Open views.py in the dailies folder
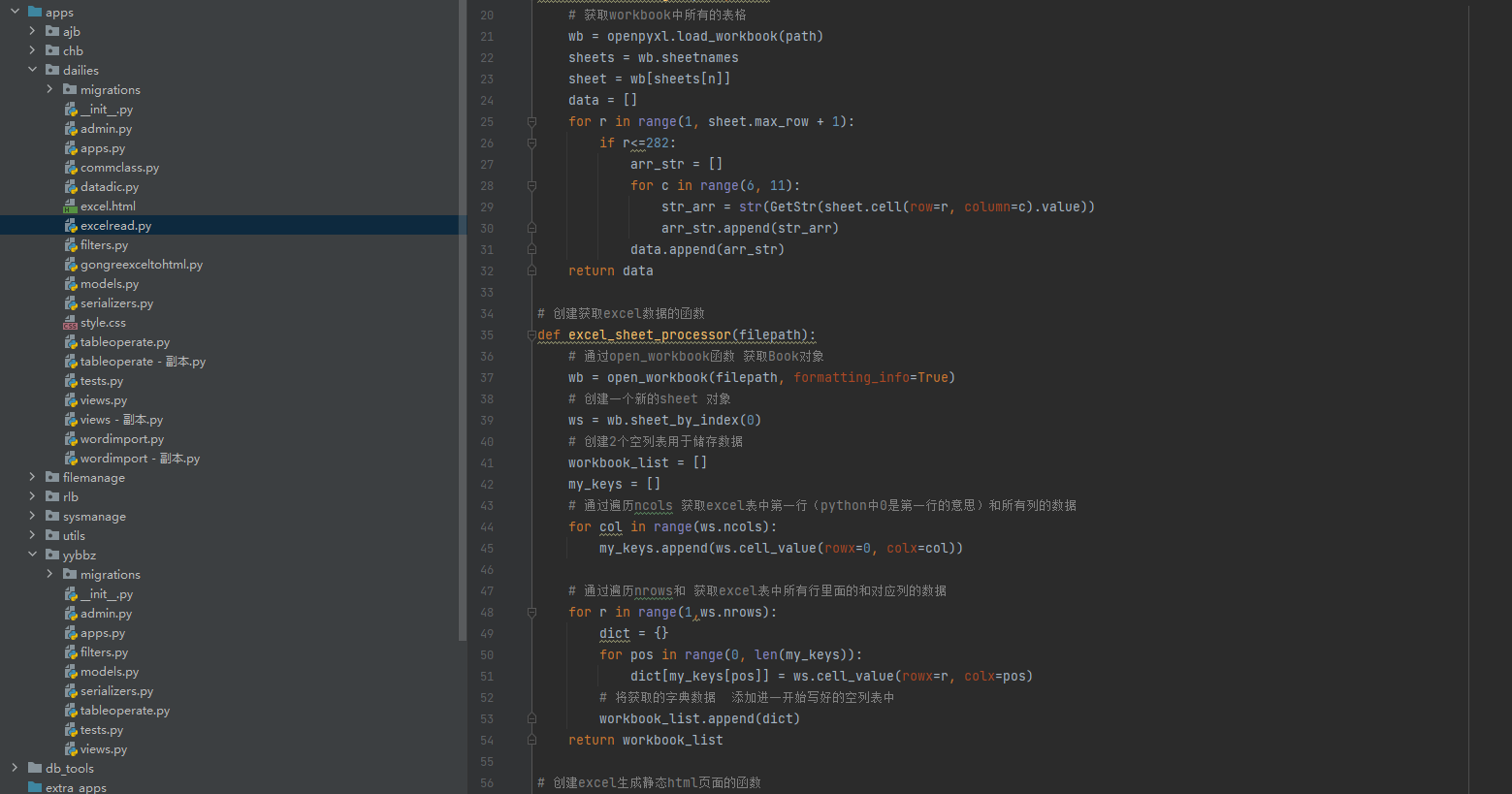The height and width of the screenshot is (794, 1512). tap(104, 400)
